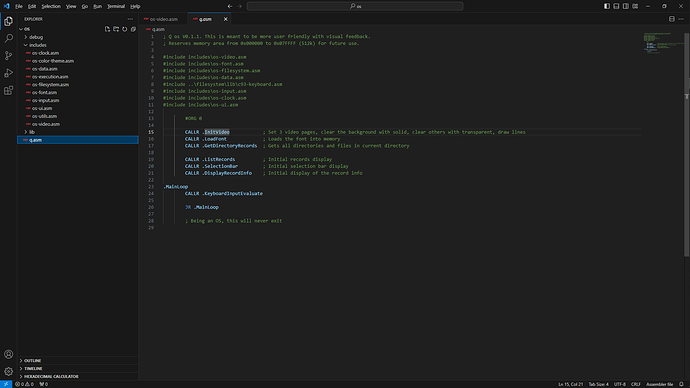Toggle the bottom panel visibility
Screen dimensions: 690x388
pyautogui.click(x=616, y=6)
